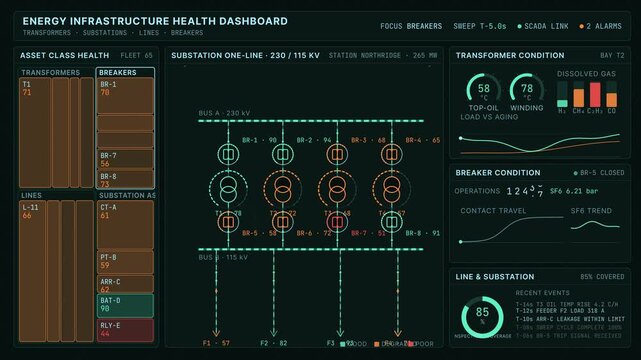The image size is (641, 360).
Task: Select the BR-8 breaker symbol
Action: 392,222
